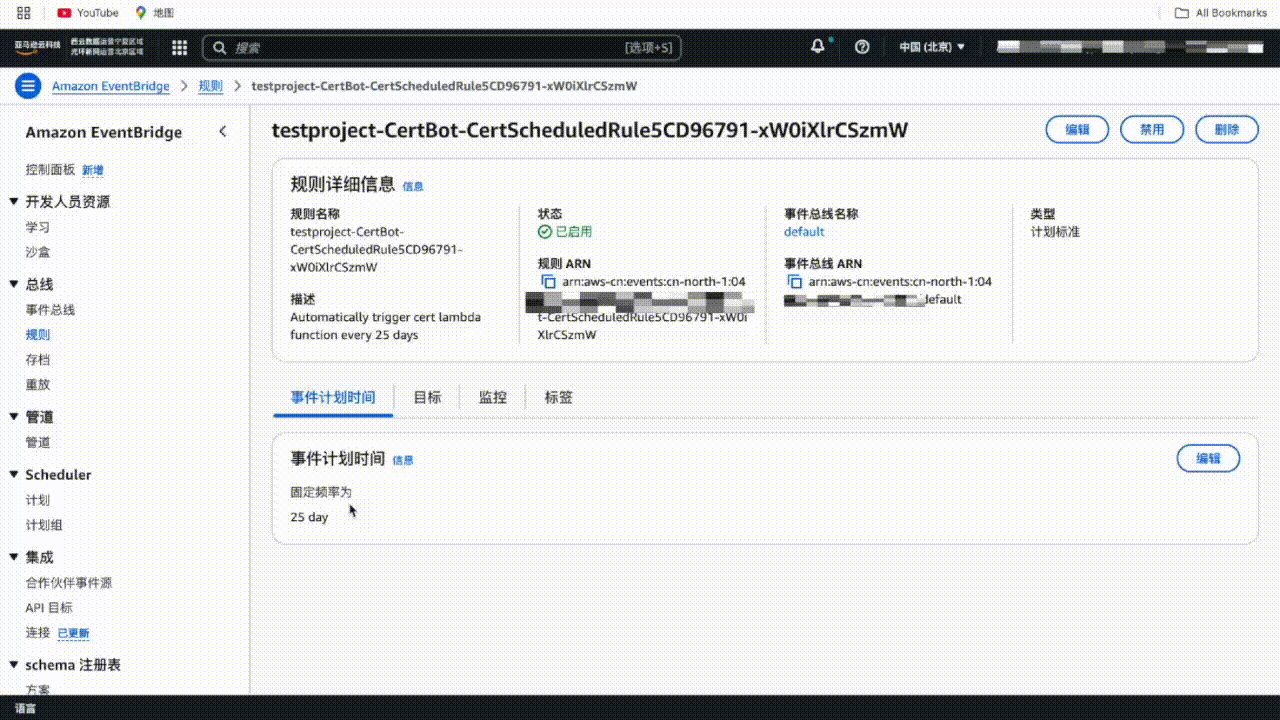Viewport: 1280px width, 720px height.
Task: Click the 25 day schedule value
Action: point(309,517)
